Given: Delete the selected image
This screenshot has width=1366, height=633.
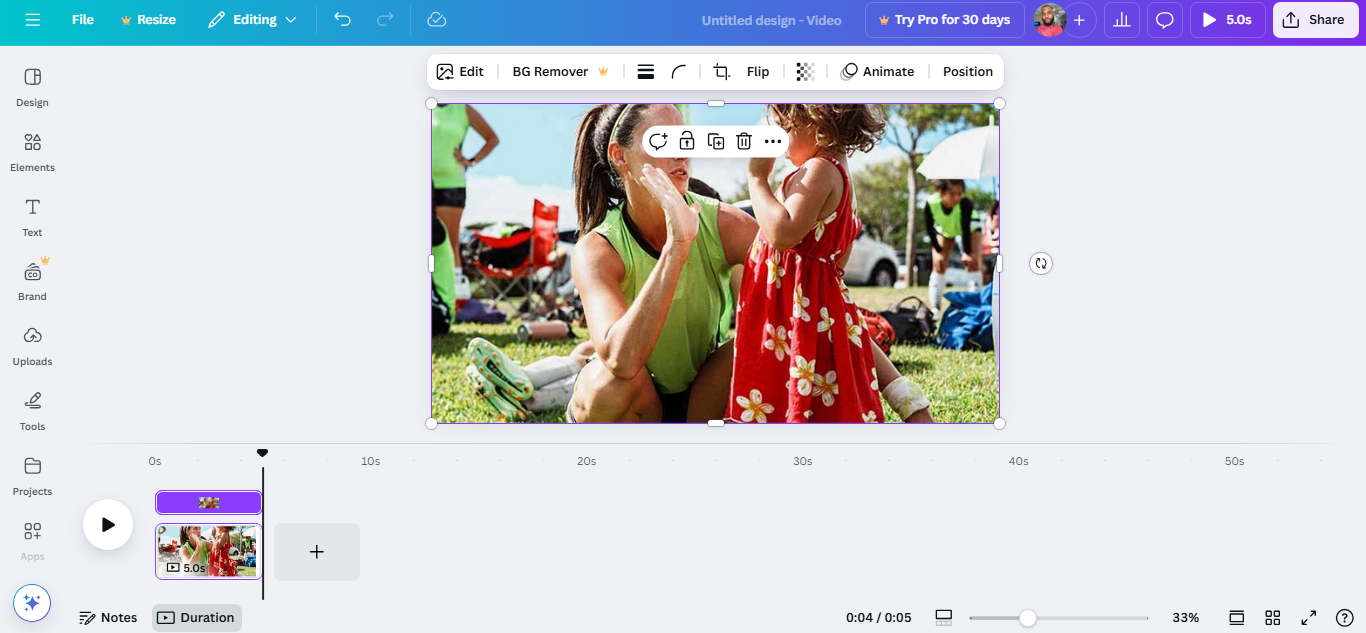Looking at the screenshot, I should click(x=744, y=141).
